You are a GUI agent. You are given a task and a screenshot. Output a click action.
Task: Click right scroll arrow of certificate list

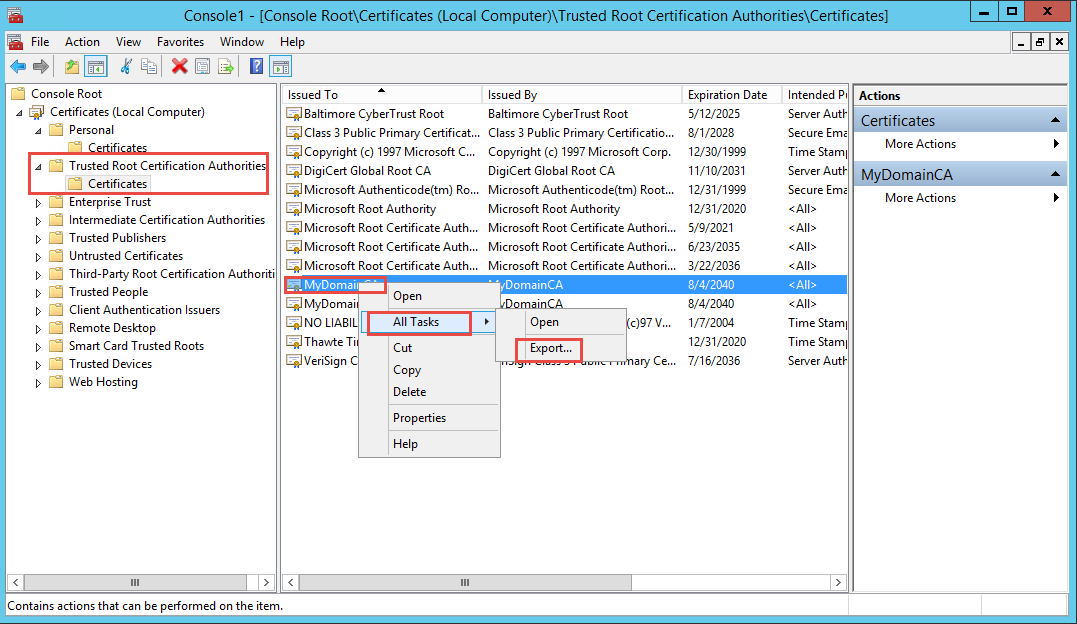click(x=838, y=582)
